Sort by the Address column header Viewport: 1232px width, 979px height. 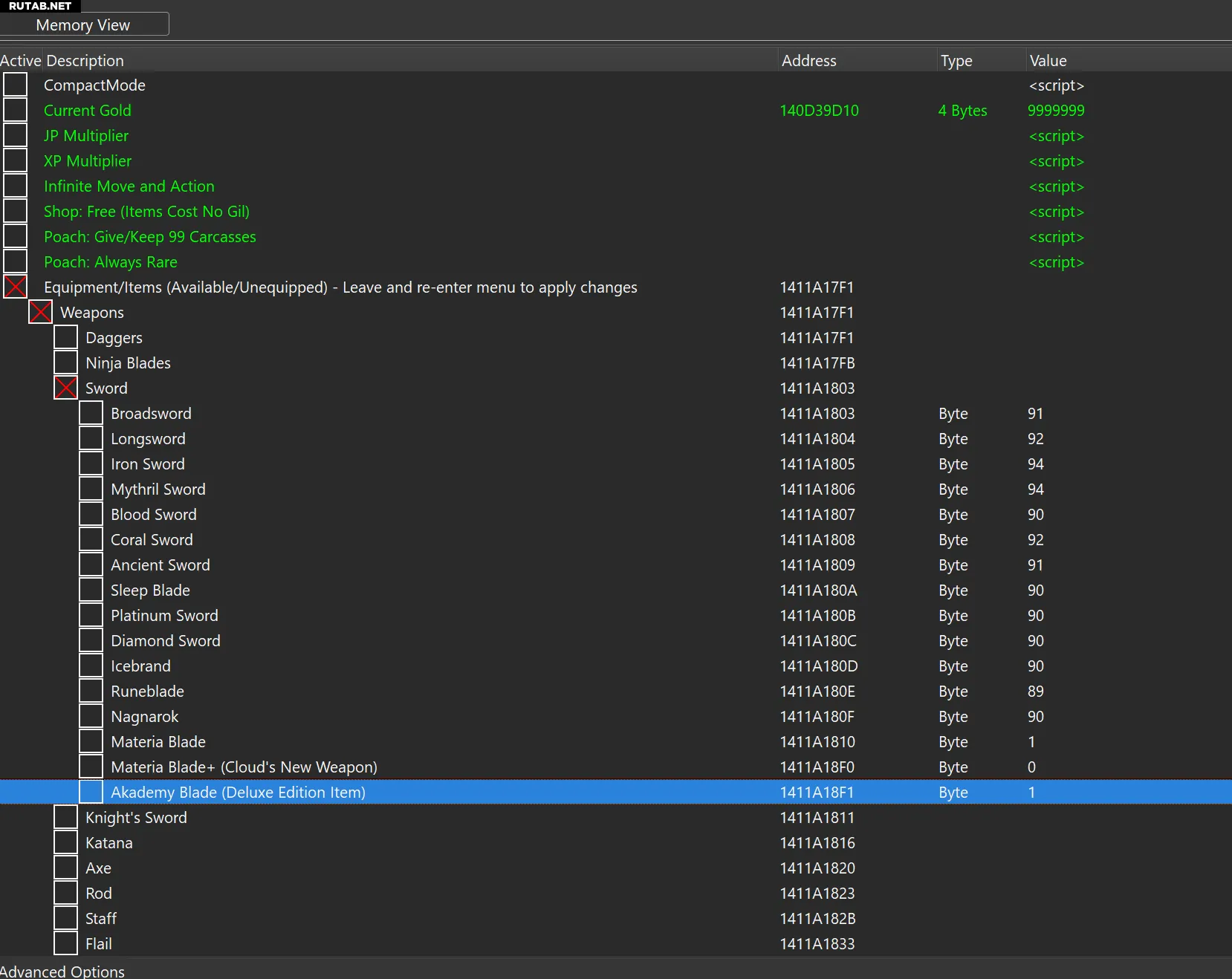[808, 61]
